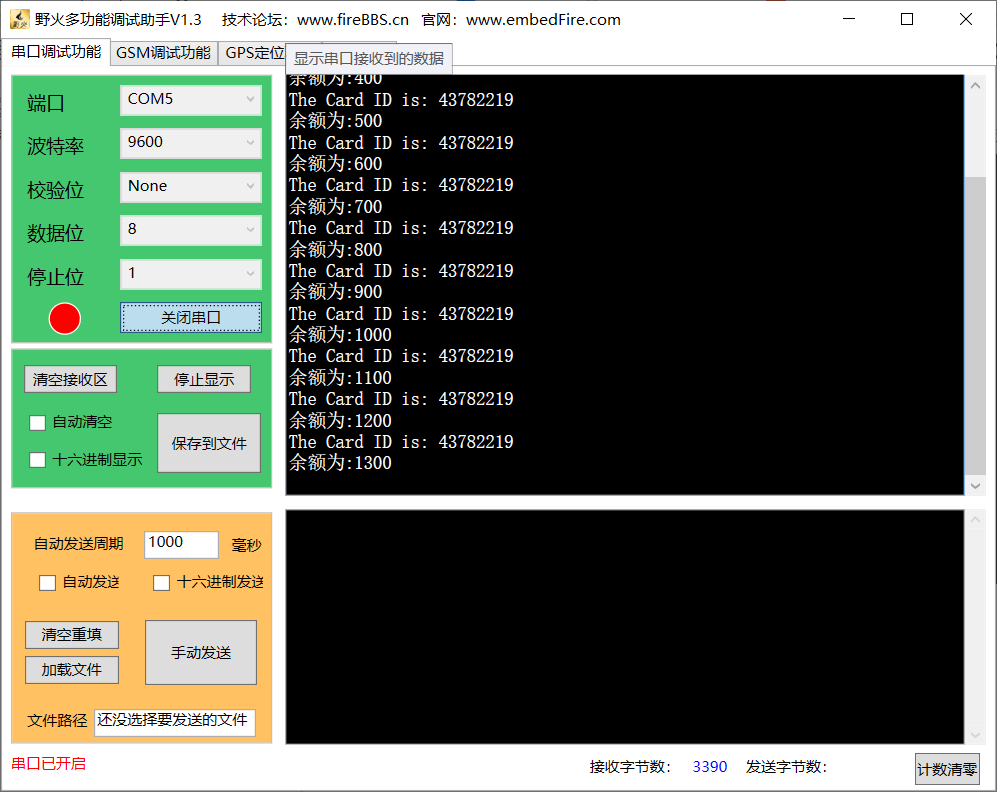Click the 余额为:1300 line in receive area

click(x=341, y=463)
